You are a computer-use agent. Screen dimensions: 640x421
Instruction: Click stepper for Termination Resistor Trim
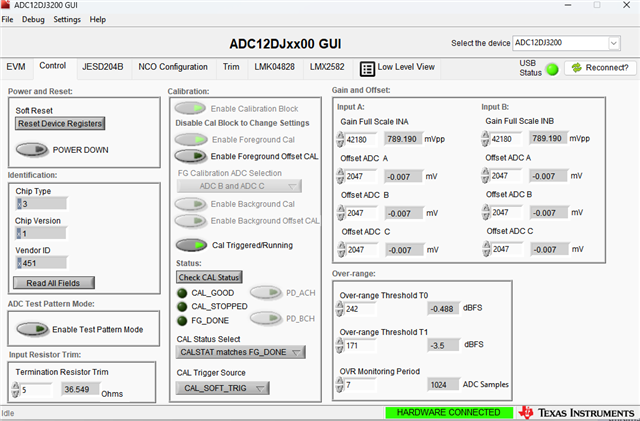coord(16,390)
